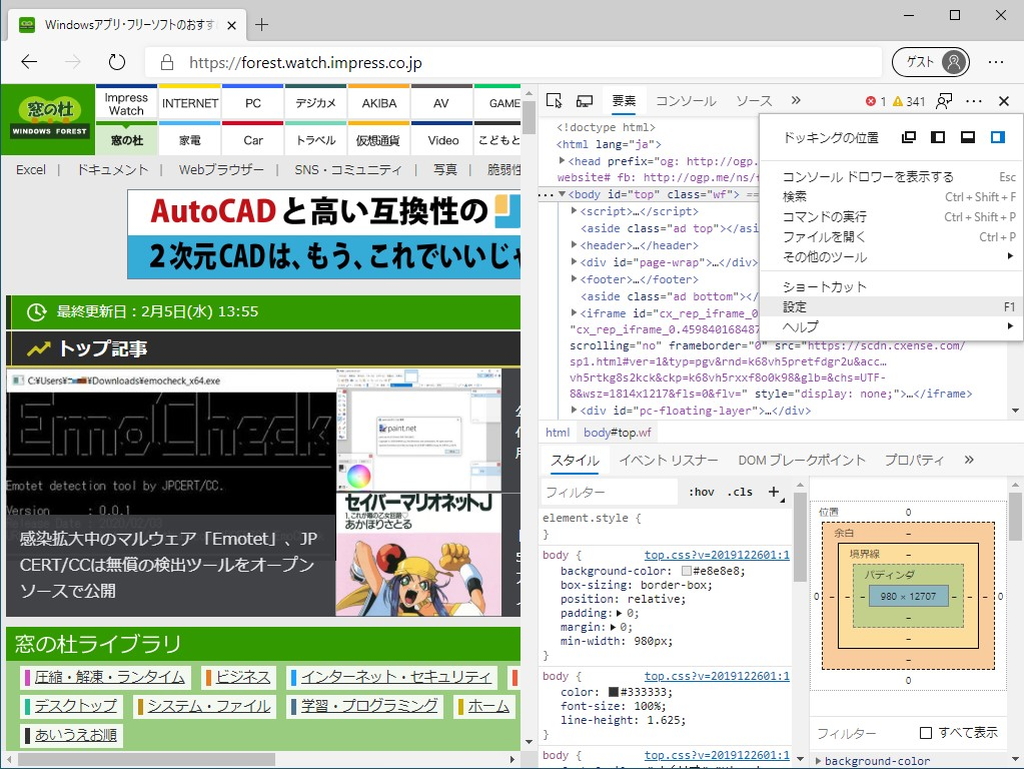Viewport: 1024px width, 769px height.
Task: Open the DevTools customize menu (three dots)
Action: click(x=974, y=100)
